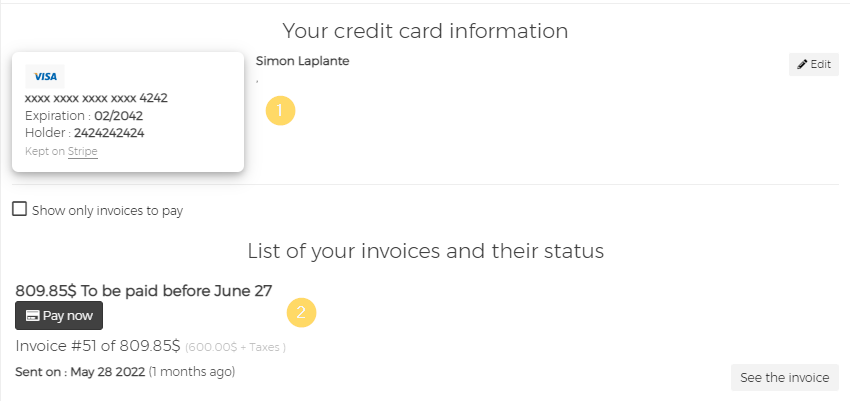Click the credit card icon on Pay now

pyautogui.click(x=33, y=315)
